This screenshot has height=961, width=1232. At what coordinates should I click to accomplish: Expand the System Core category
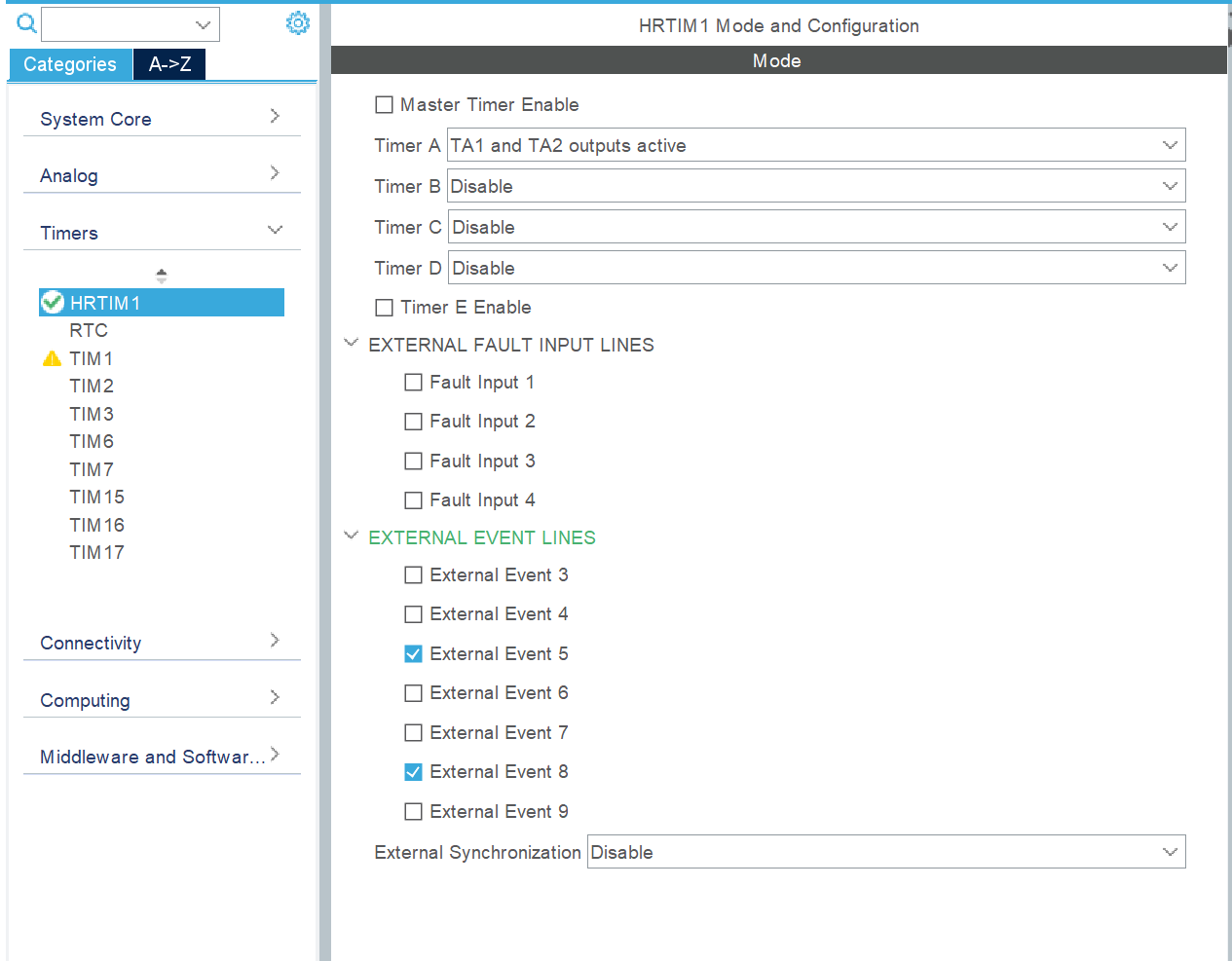point(161,119)
